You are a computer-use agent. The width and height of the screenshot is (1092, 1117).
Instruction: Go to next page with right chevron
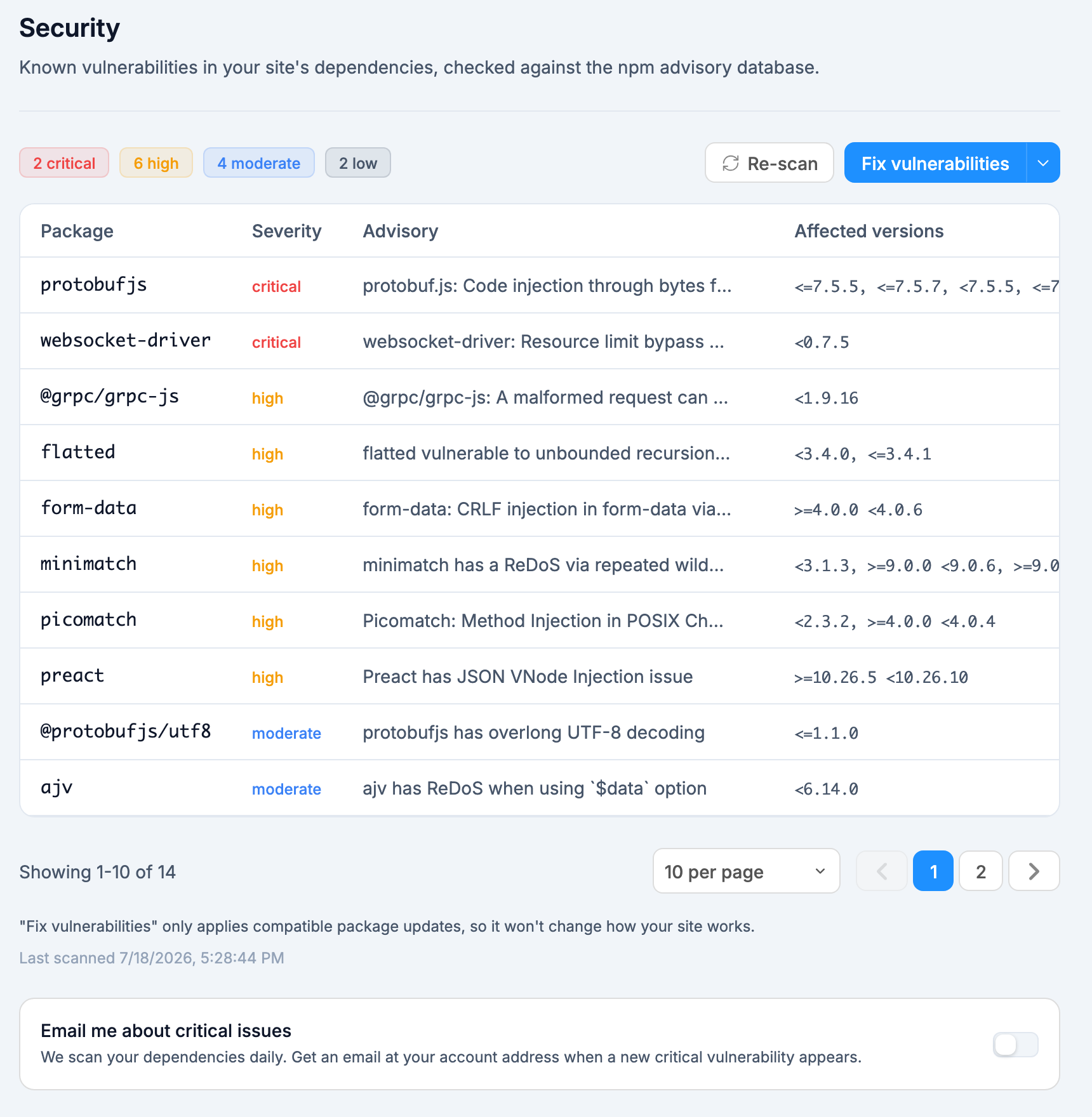coord(1034,871)
